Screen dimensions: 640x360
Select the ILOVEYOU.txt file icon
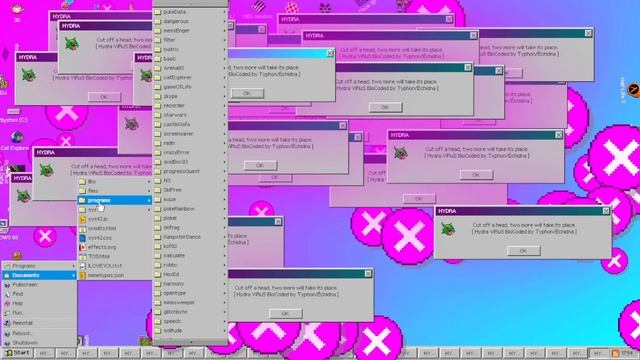point(82,266)
